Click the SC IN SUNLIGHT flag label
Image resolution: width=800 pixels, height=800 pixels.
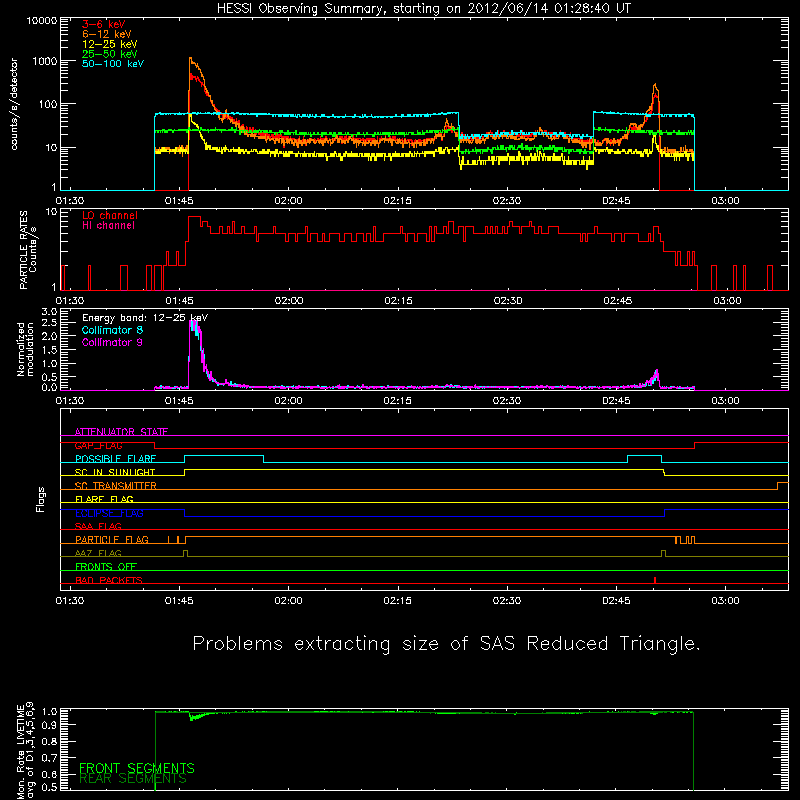(x=115, y=472)
